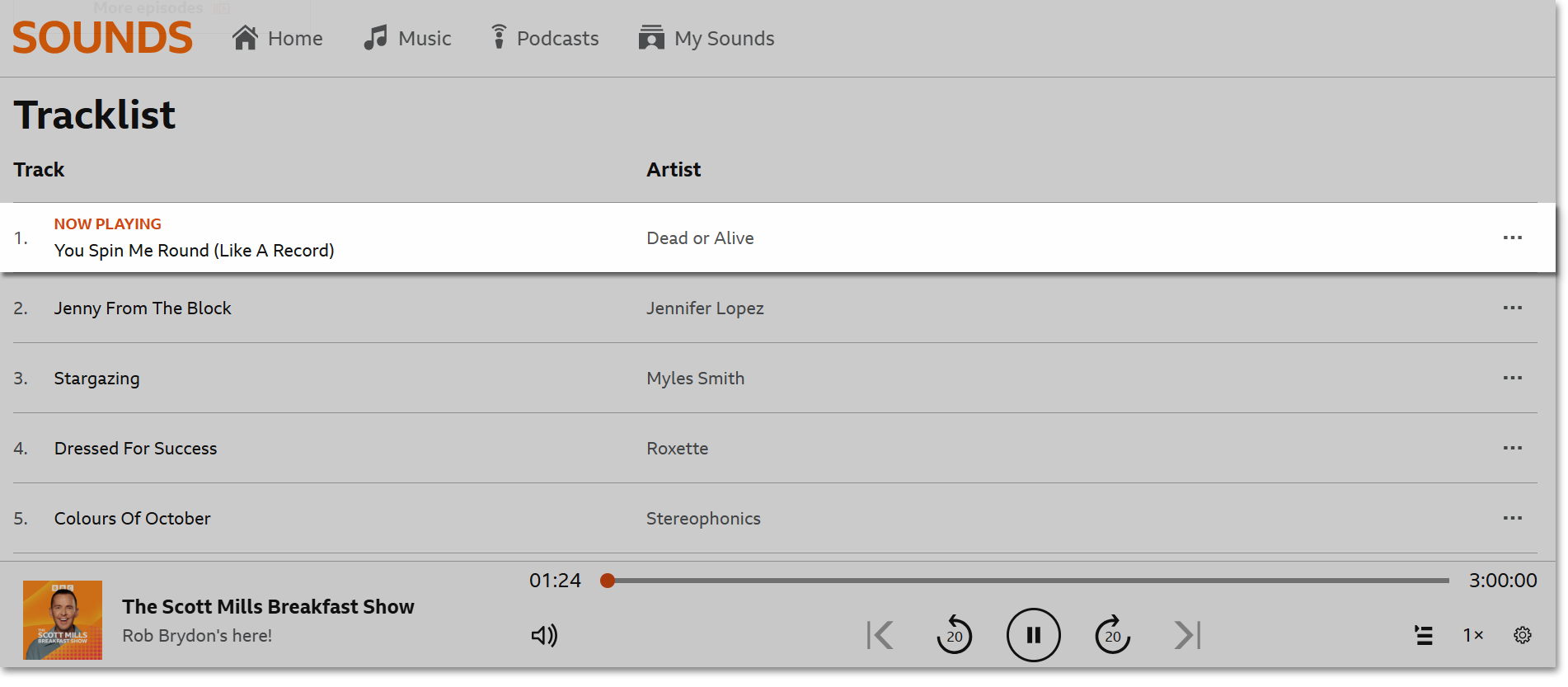Mute audio with the speaker icon
The image size is (1568, 687).
pos(544,635)
